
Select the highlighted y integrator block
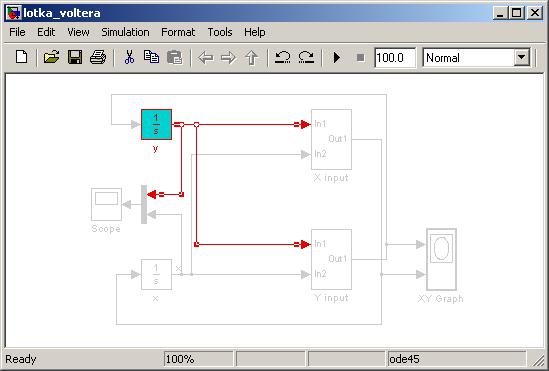[x=156, y=124]
